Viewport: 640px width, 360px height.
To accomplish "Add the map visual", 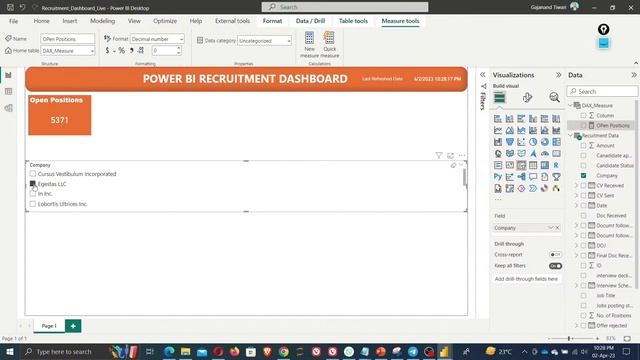I will pyautogui.click(x=498, y=154).
